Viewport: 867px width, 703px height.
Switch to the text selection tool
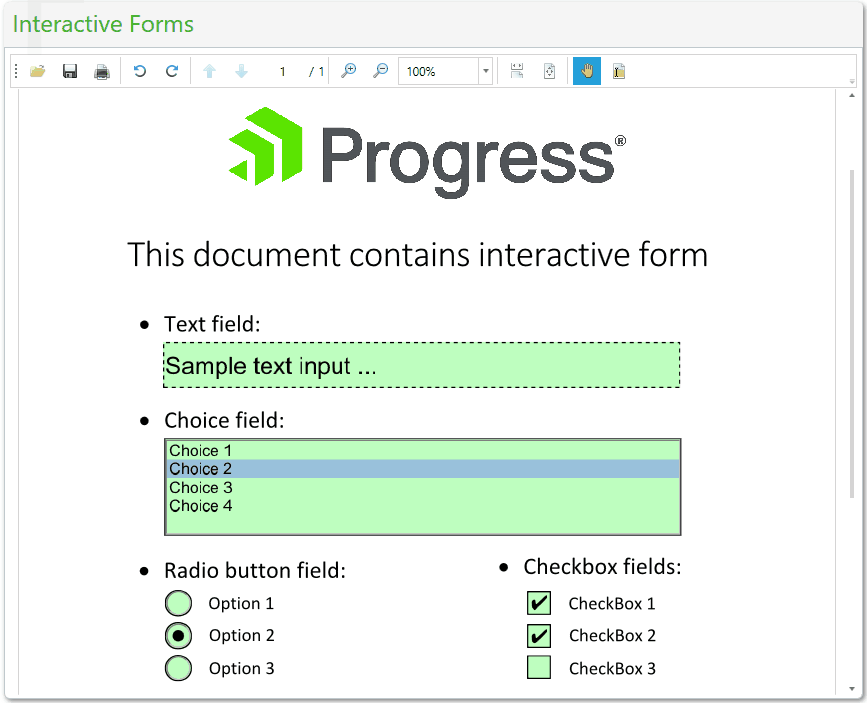tap(618, 71)
